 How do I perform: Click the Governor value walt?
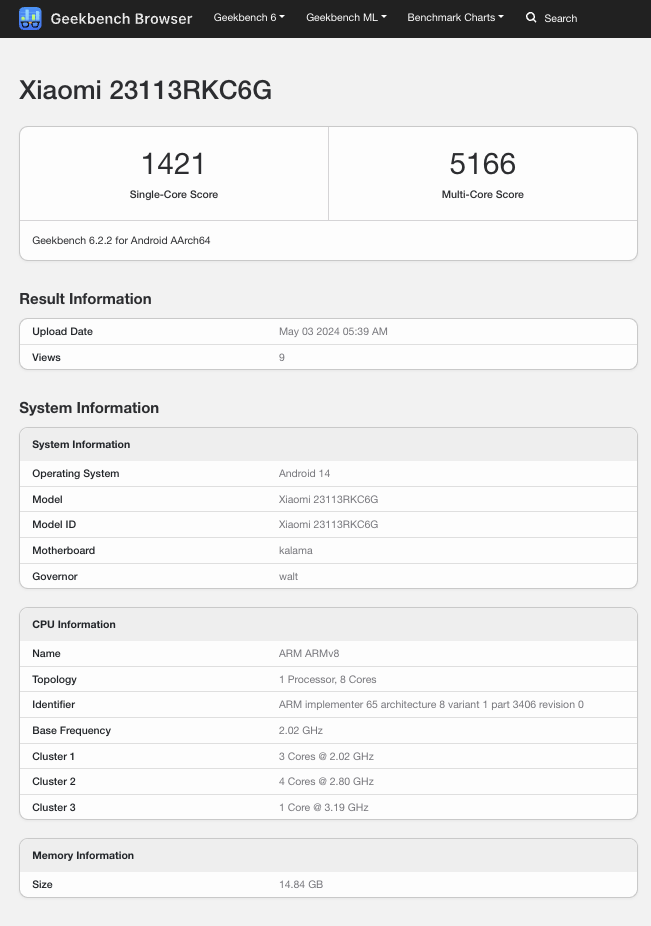[x=288, y=576]
